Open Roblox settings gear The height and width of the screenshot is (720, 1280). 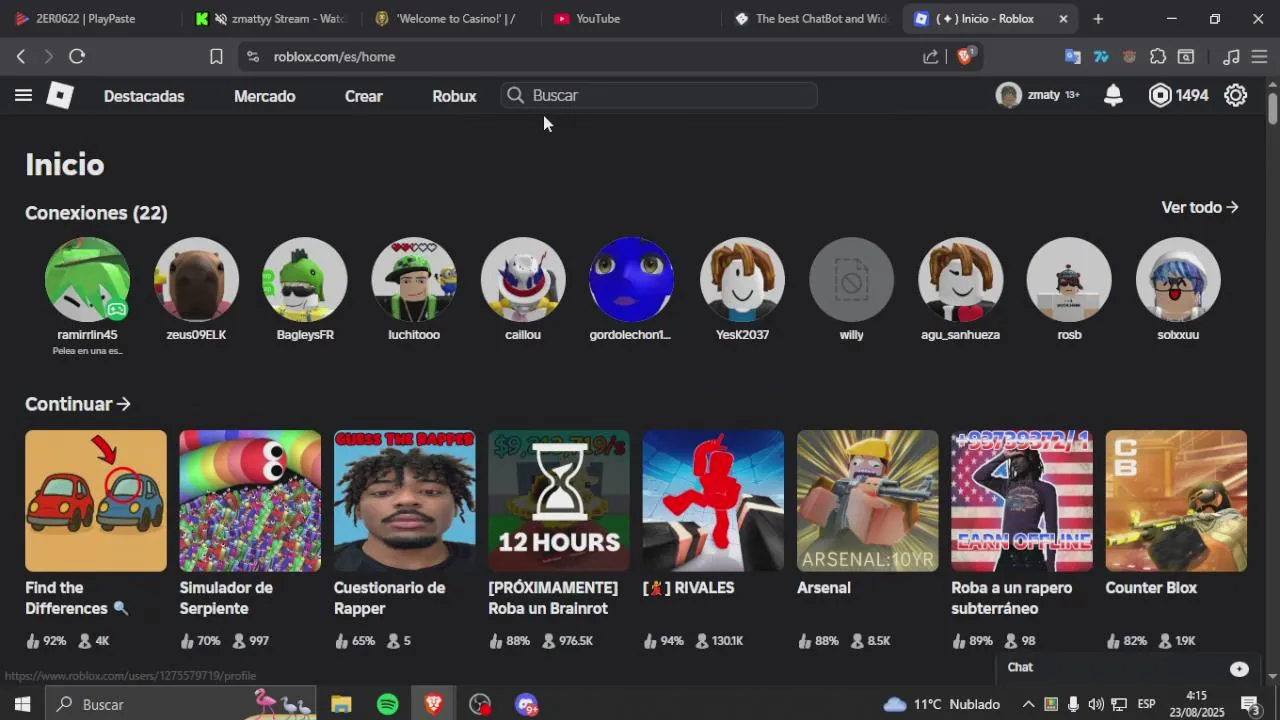(1236, 95)
